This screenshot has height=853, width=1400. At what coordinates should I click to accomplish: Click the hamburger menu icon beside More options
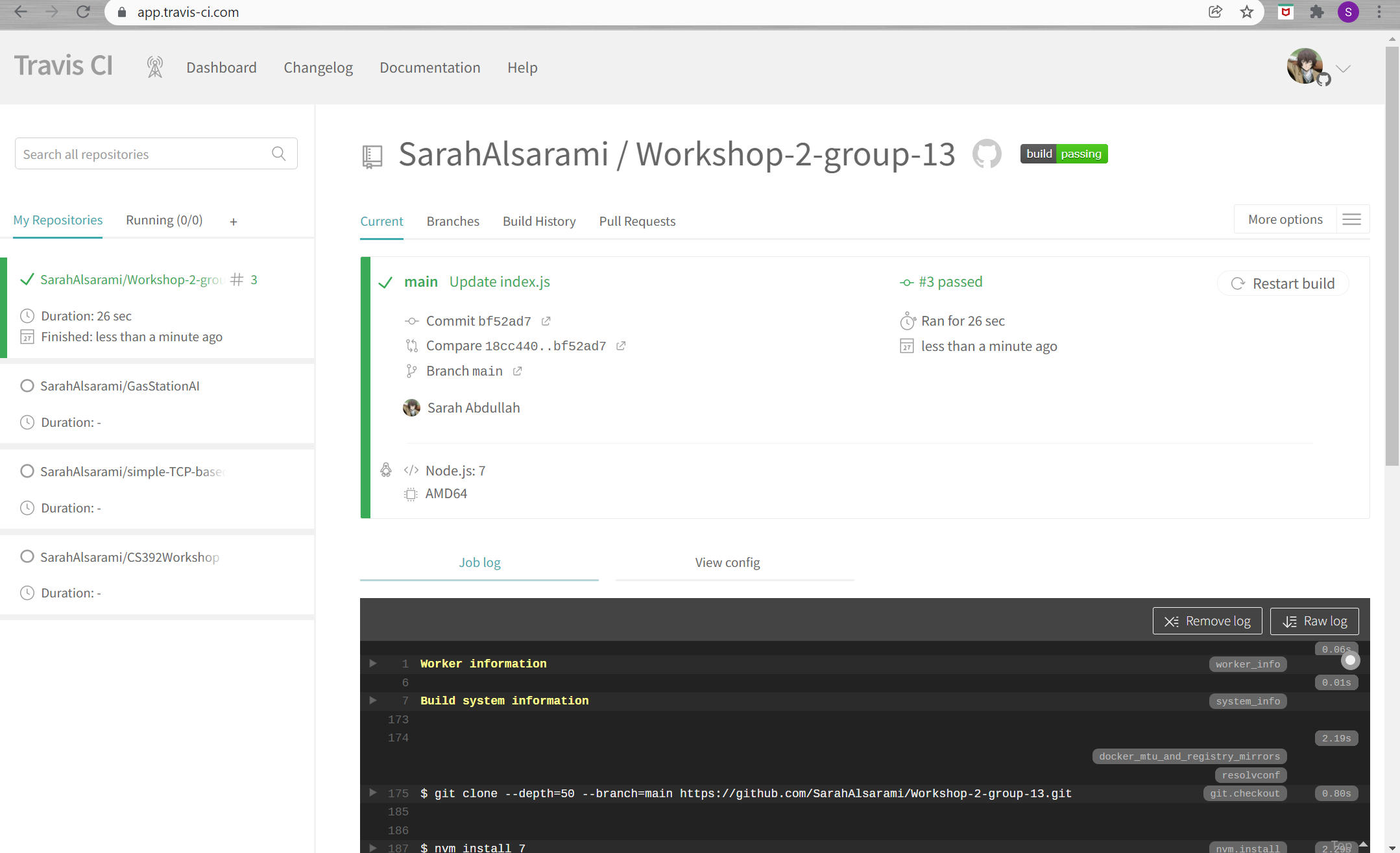(1352, 219)
